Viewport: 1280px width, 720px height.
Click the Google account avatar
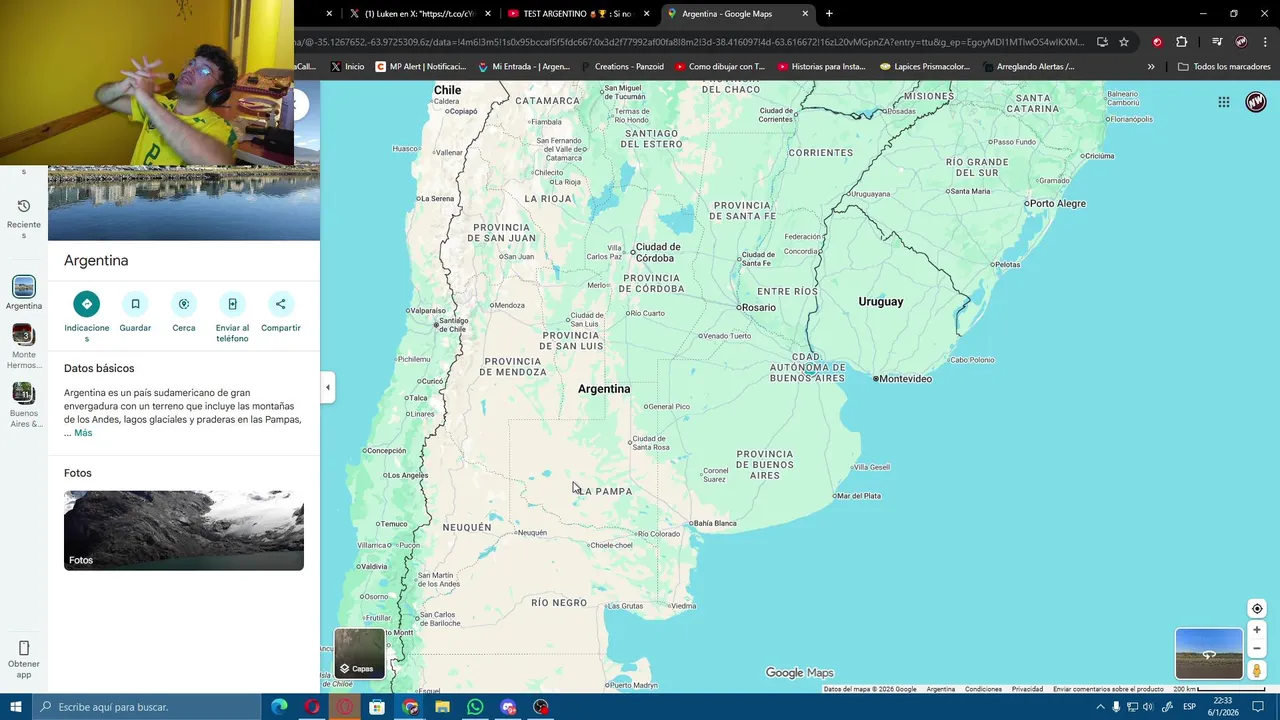tap(1256, 102)
